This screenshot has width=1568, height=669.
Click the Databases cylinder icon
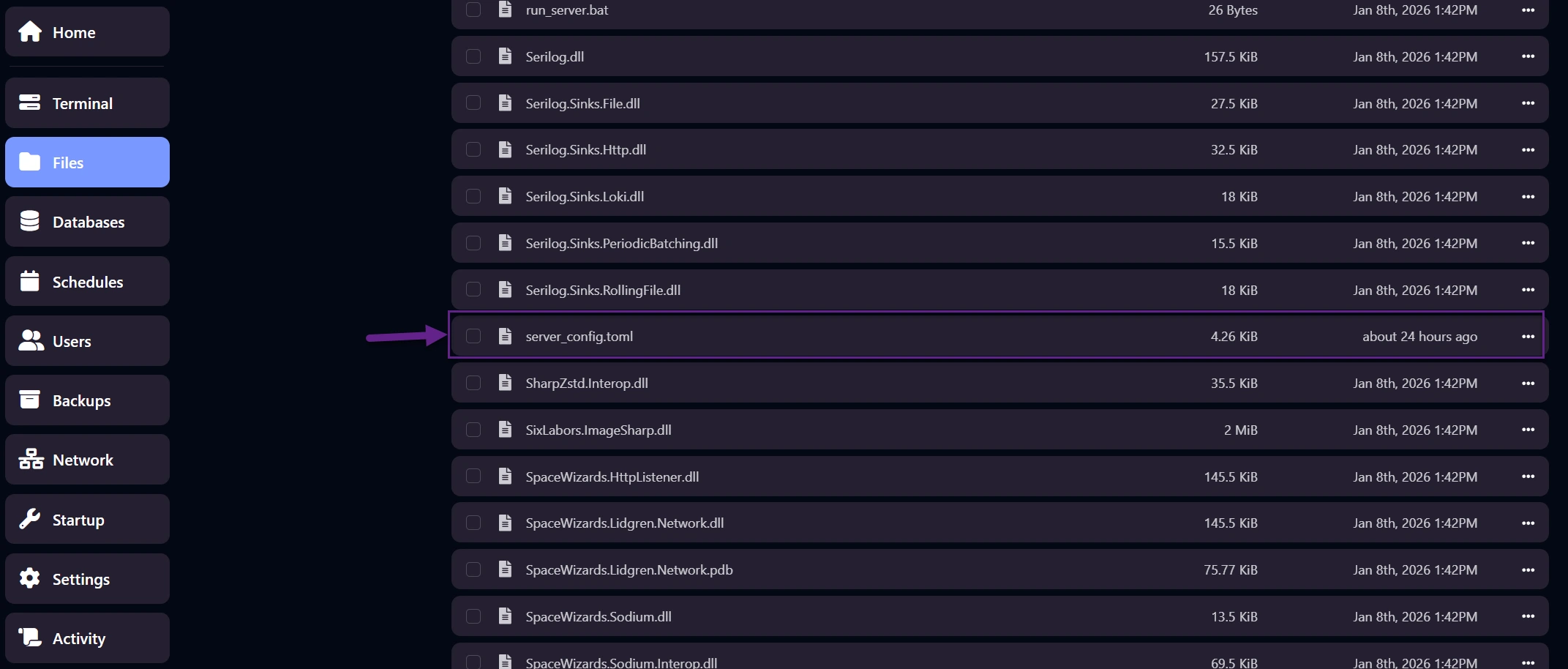pyautogui.click(x=30, y=222)
